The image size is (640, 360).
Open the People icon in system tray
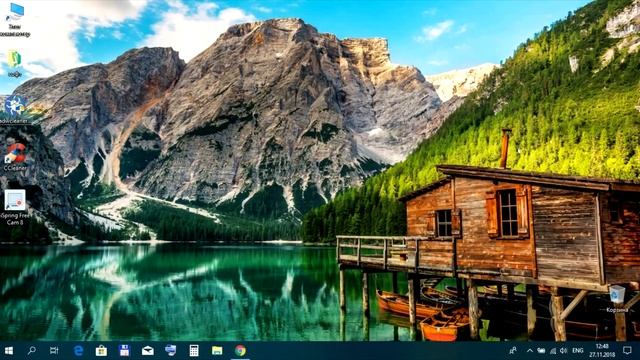point(513,351)
